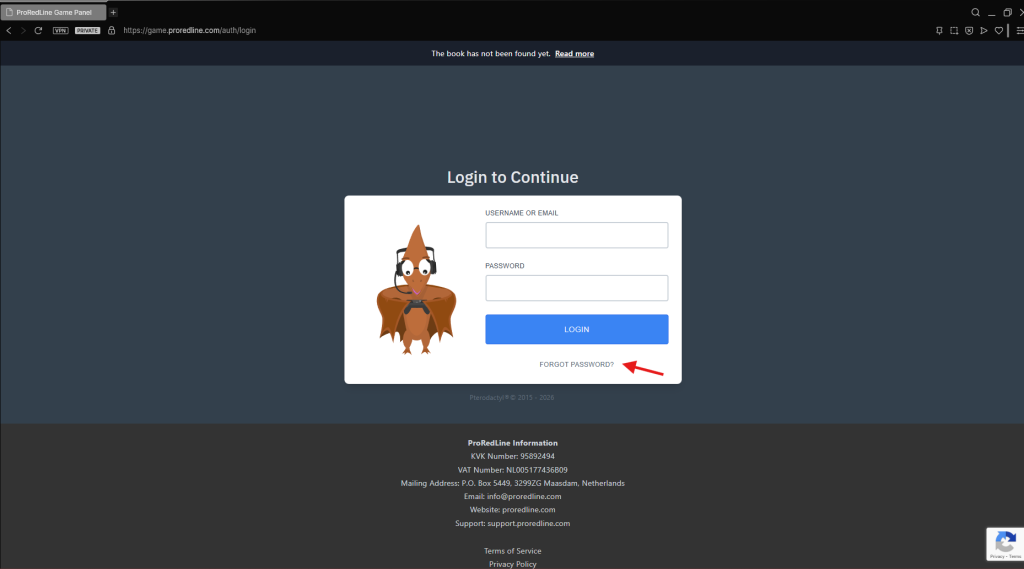This screenshot has width=1024, height=569.
Task: Open a new tab with plus button
Action: click(x=113, y=12)
